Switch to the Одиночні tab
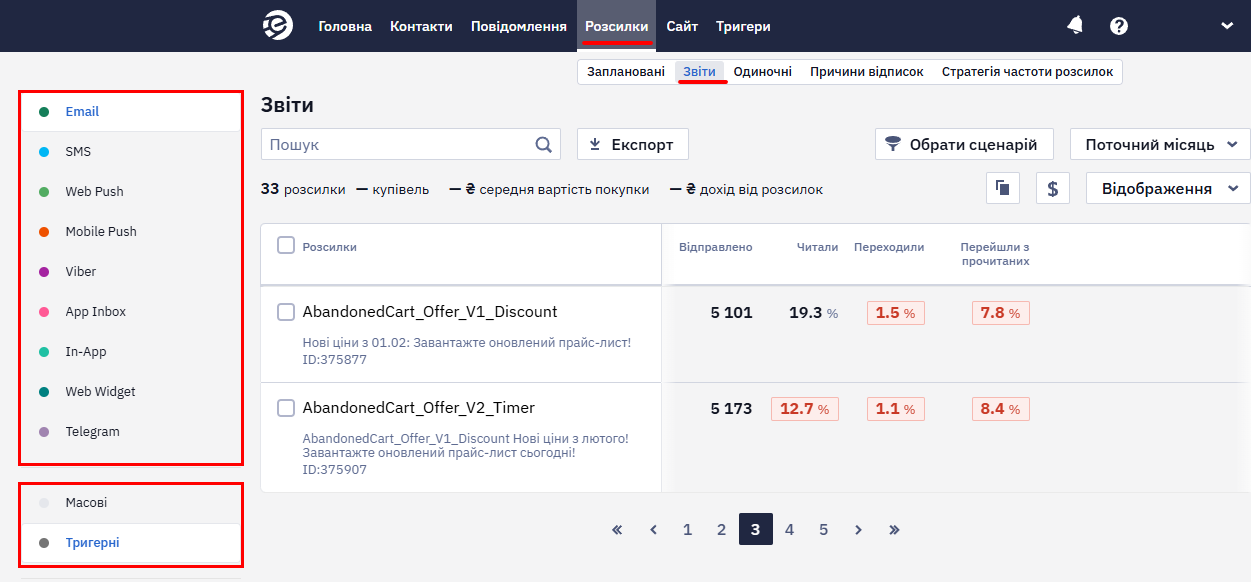Image resolution: width=1251 pixels, height=582 pixels. [763, 72]
